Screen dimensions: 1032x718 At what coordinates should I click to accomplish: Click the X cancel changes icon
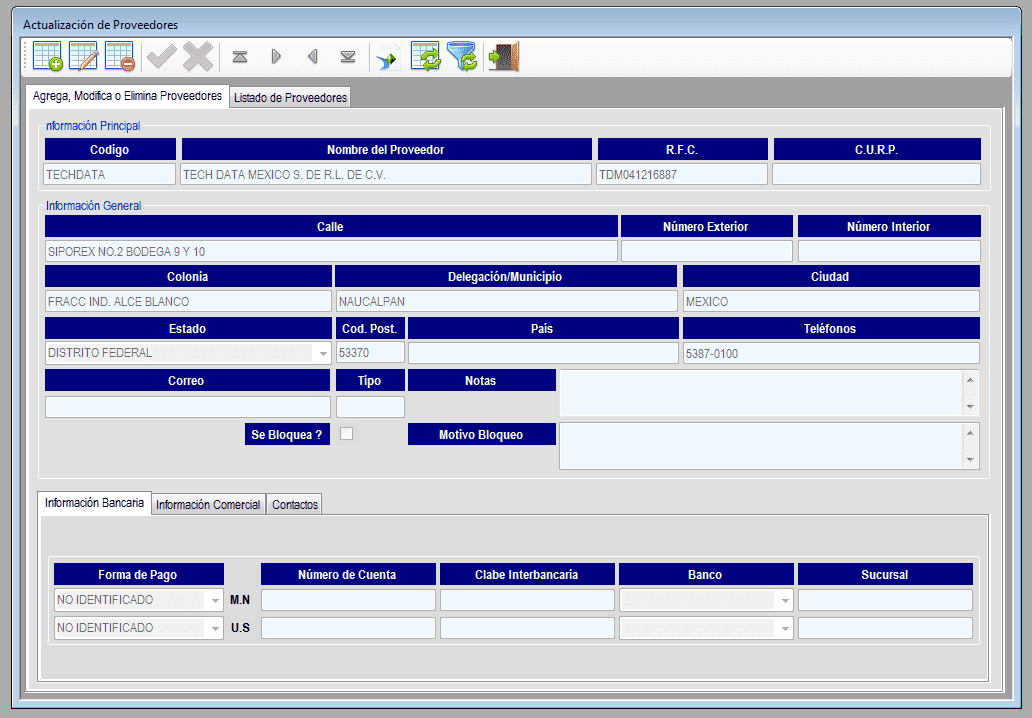197,56
